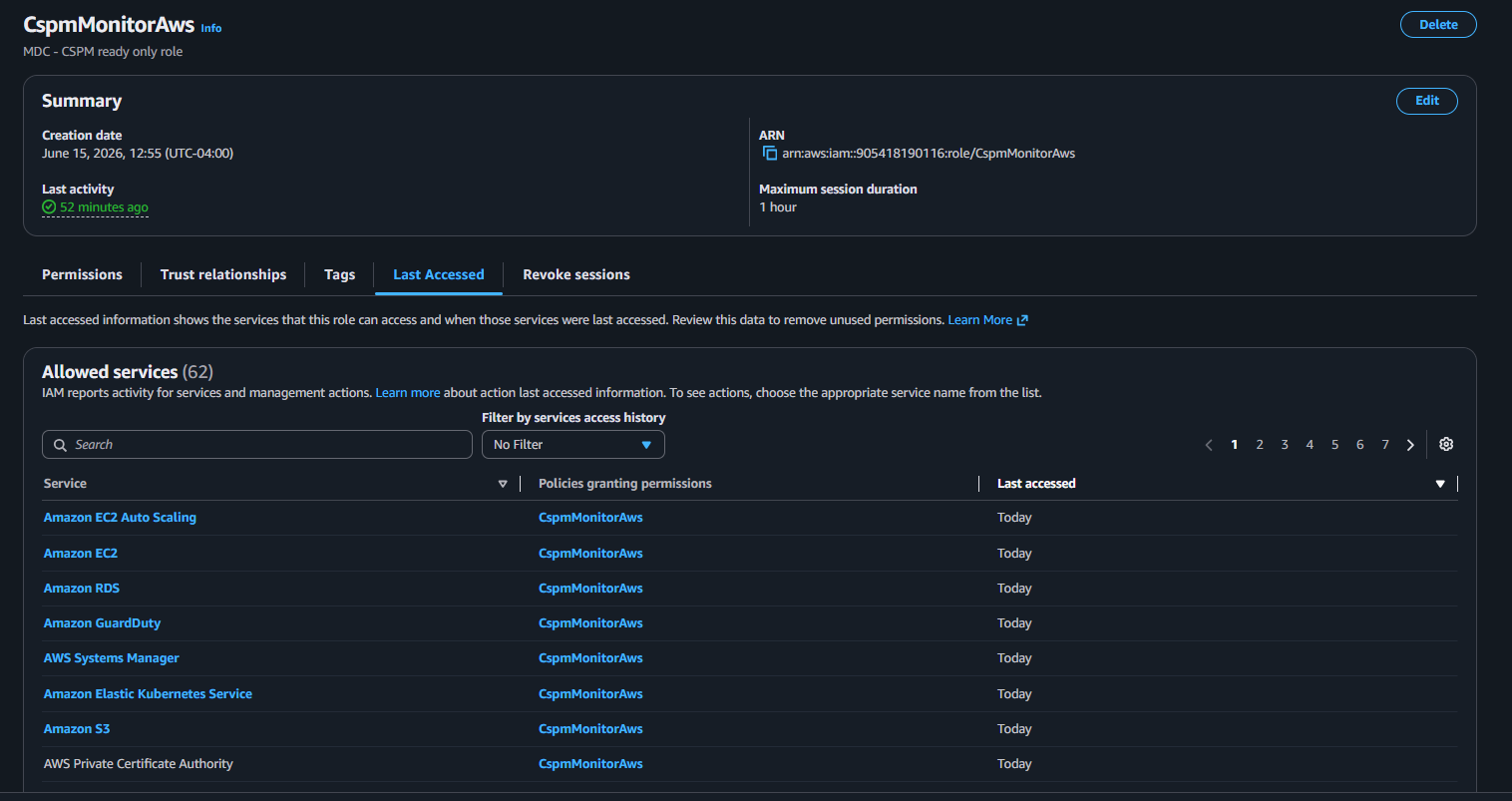The height and width of the screenshot is (801, 1512).
Task: Select the Tags tab
Action: (x=339, y=274)
